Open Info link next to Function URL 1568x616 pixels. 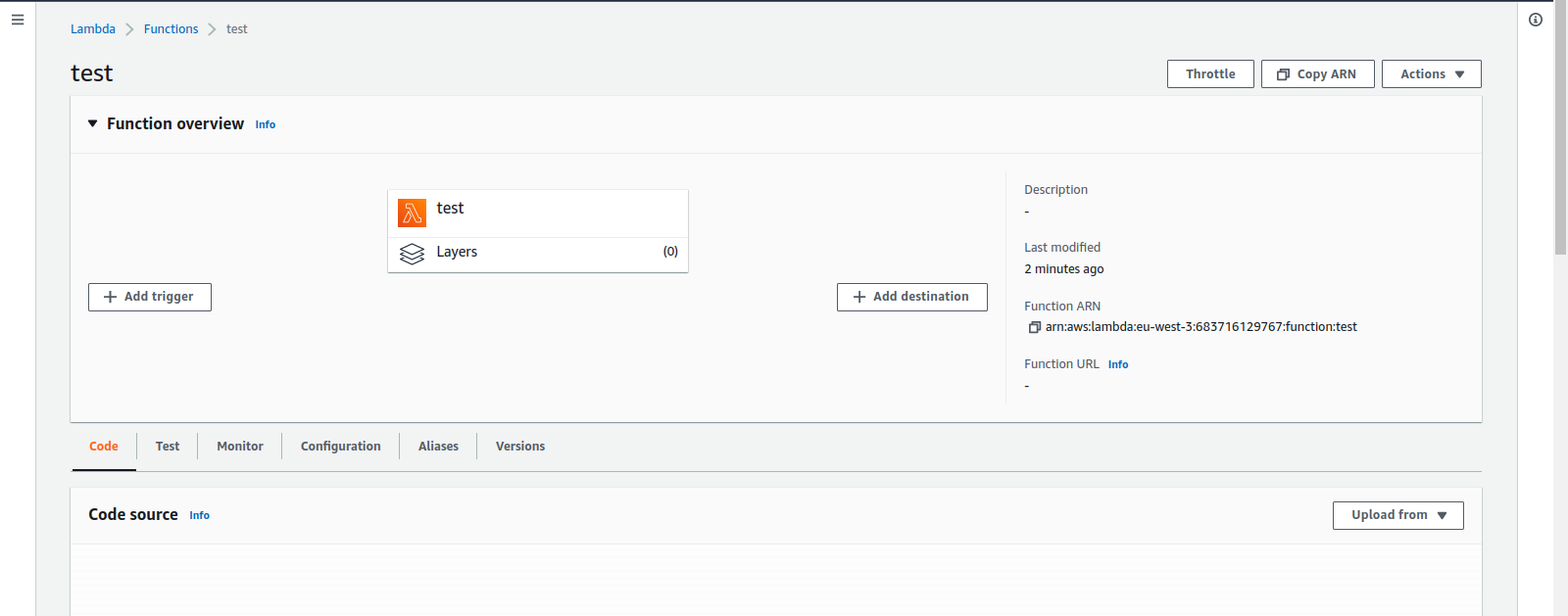[x=1118, y=364]
